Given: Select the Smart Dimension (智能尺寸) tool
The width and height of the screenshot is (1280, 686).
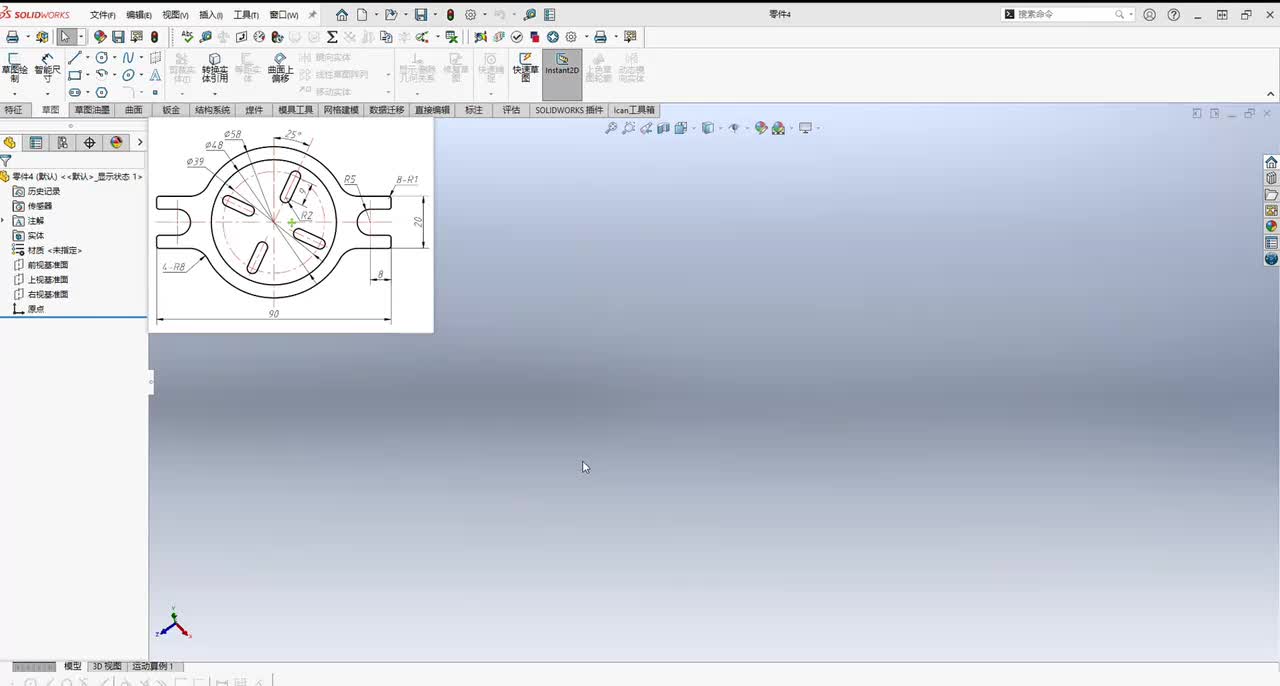Looking at the screenshot, I should 47,68.
